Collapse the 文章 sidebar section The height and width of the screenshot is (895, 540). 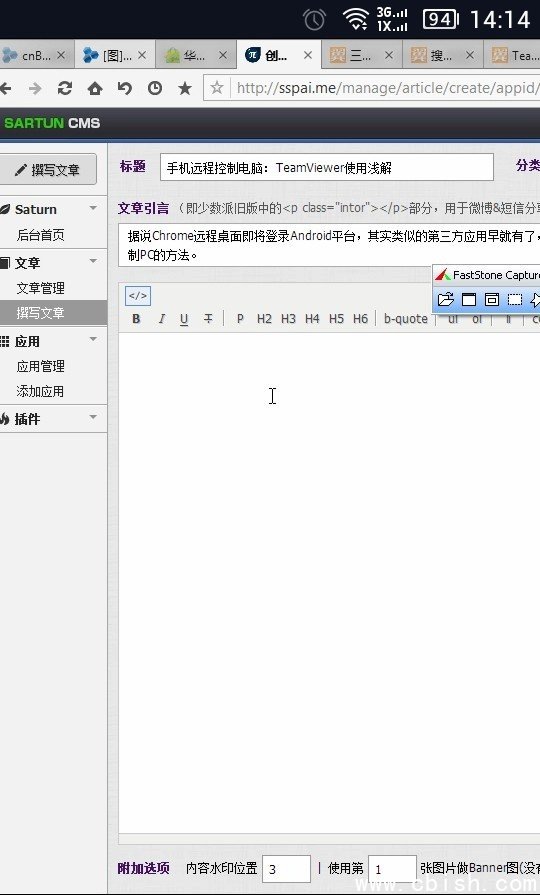click(93, 261)
